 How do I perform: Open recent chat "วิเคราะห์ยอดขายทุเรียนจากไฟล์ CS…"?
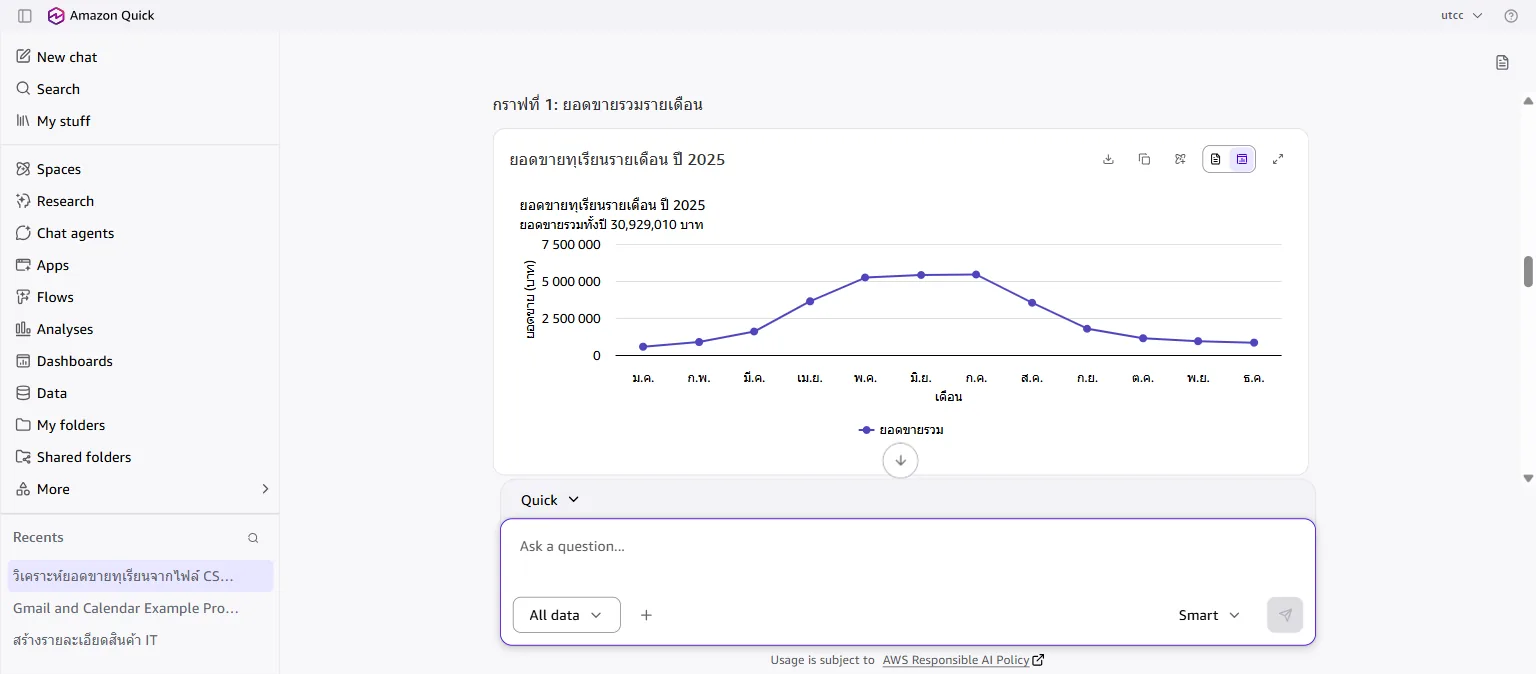point(140,576)
